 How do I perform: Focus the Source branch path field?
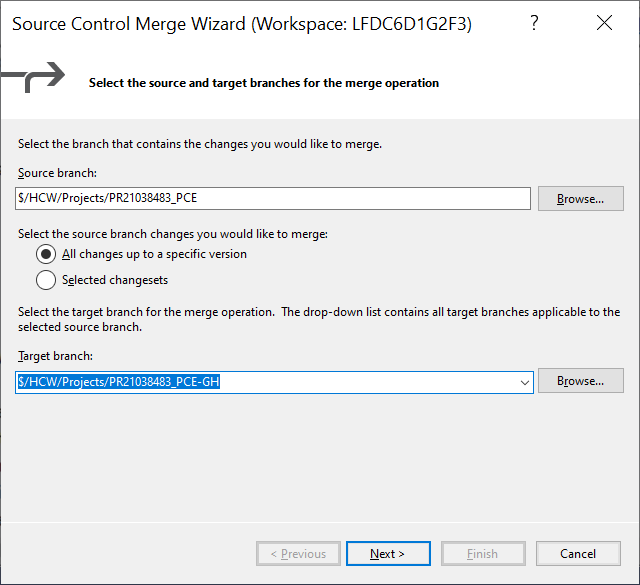pyautogui.click(x=273, y=198)
